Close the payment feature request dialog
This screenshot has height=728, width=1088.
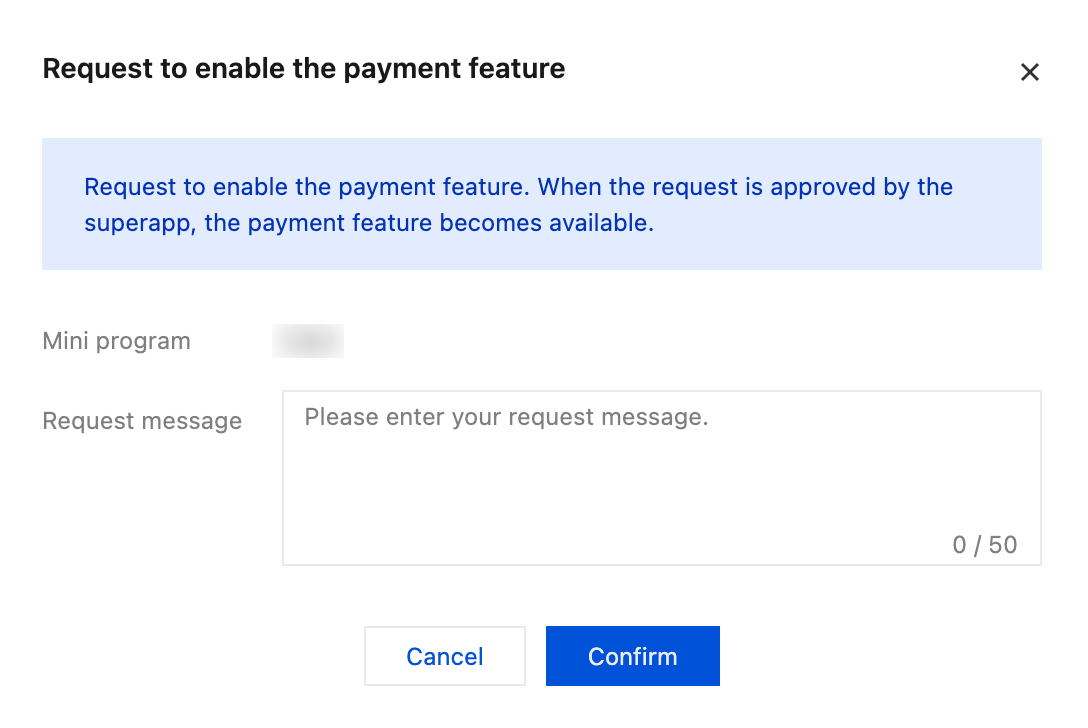pos(1029,72)
